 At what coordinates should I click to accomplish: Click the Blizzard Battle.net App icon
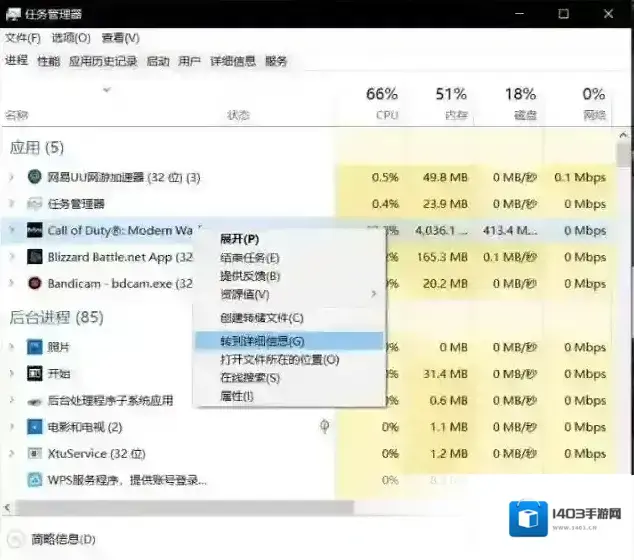point(34,257)
